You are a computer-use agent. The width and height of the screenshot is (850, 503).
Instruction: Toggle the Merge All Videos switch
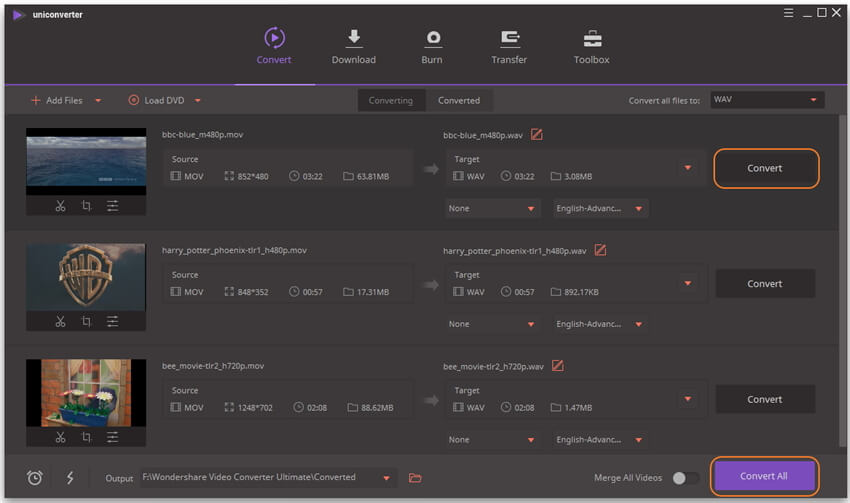coord(685,478)
